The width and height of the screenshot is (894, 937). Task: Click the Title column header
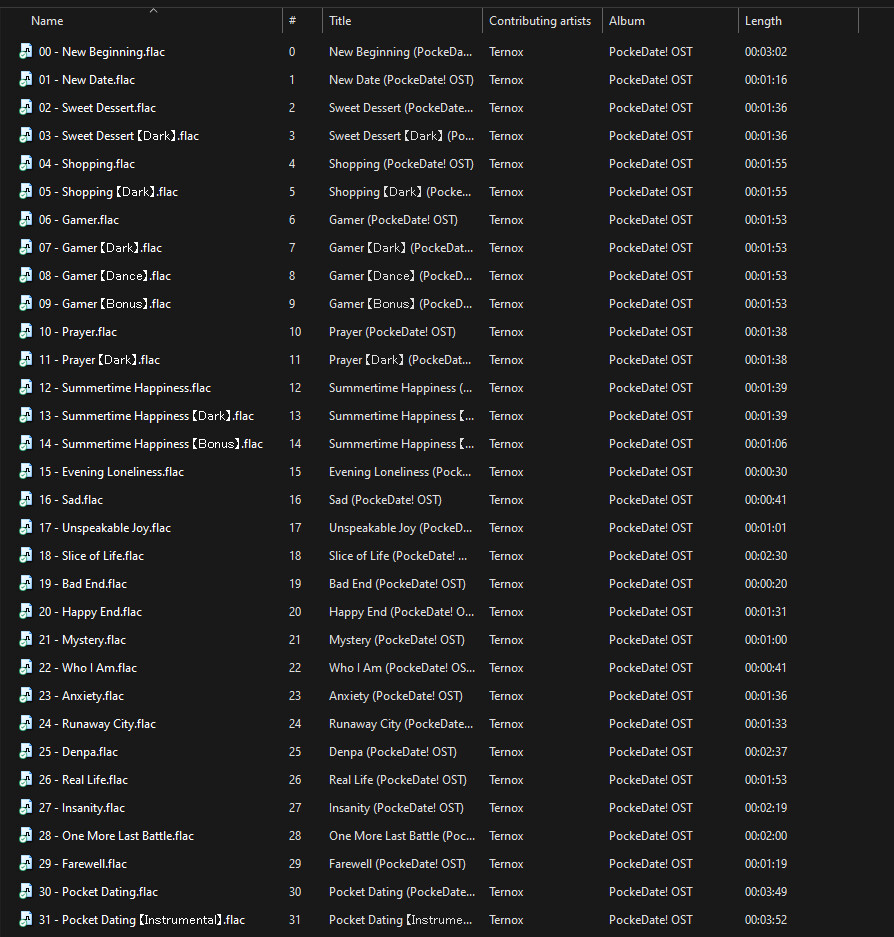340,21
